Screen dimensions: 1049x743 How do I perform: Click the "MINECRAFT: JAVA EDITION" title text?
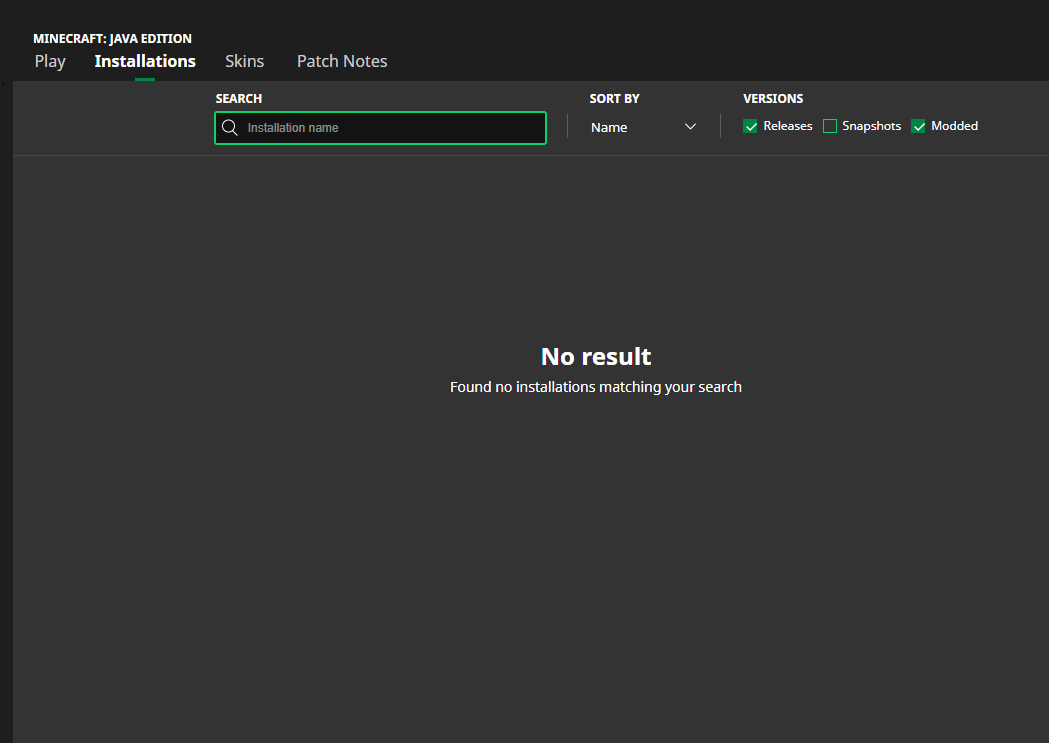point(112,39)
